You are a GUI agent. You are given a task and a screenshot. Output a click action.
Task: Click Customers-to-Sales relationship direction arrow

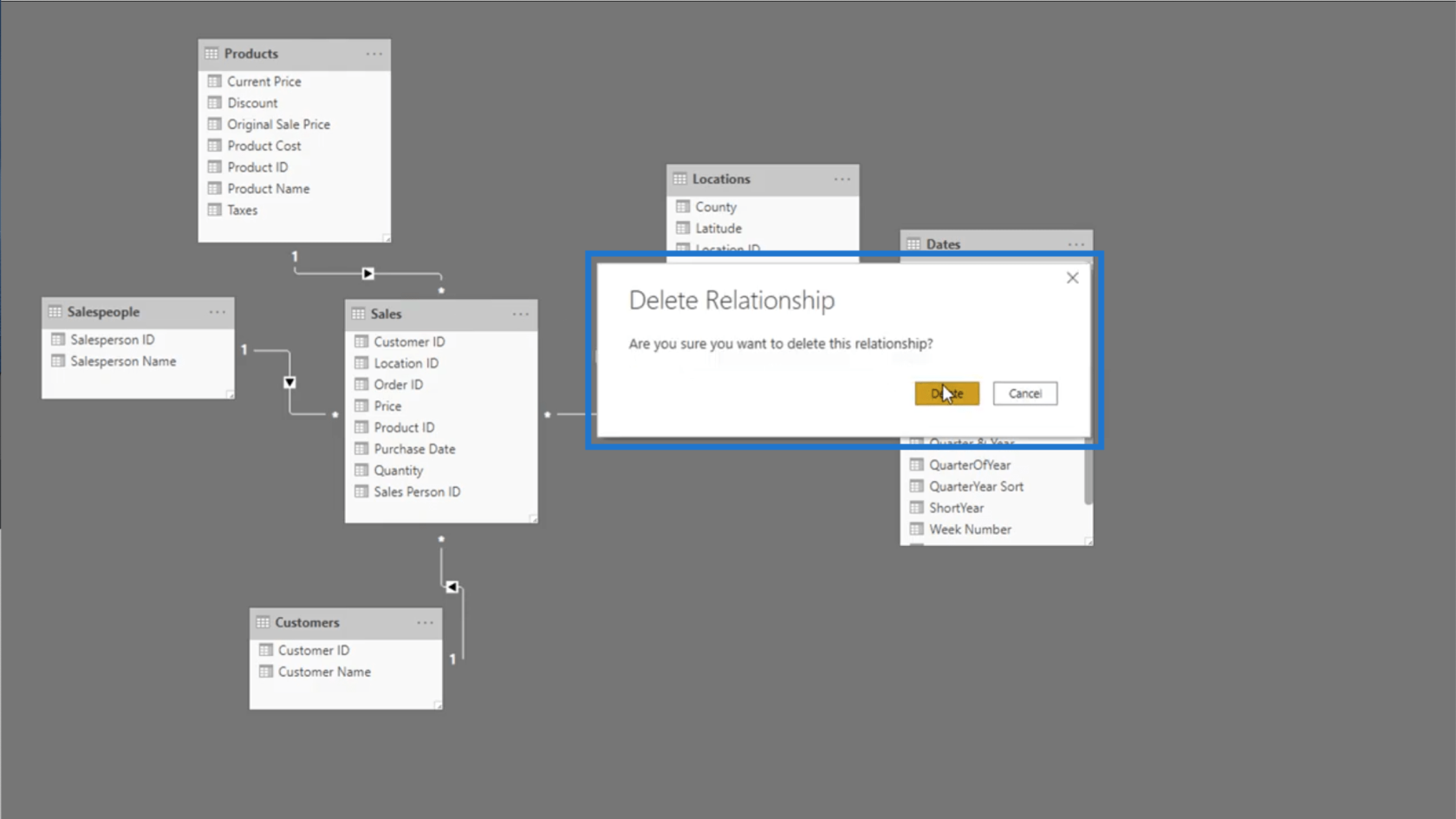pos(452,587)
